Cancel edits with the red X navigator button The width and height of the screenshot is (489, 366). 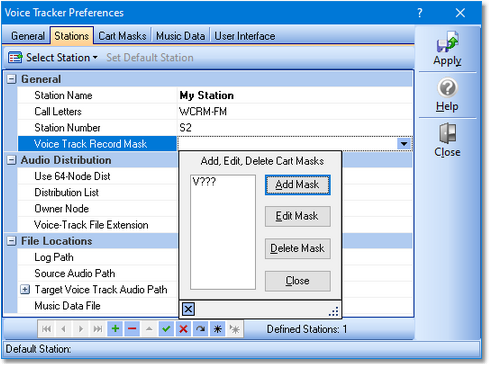[x=183, y=329]
